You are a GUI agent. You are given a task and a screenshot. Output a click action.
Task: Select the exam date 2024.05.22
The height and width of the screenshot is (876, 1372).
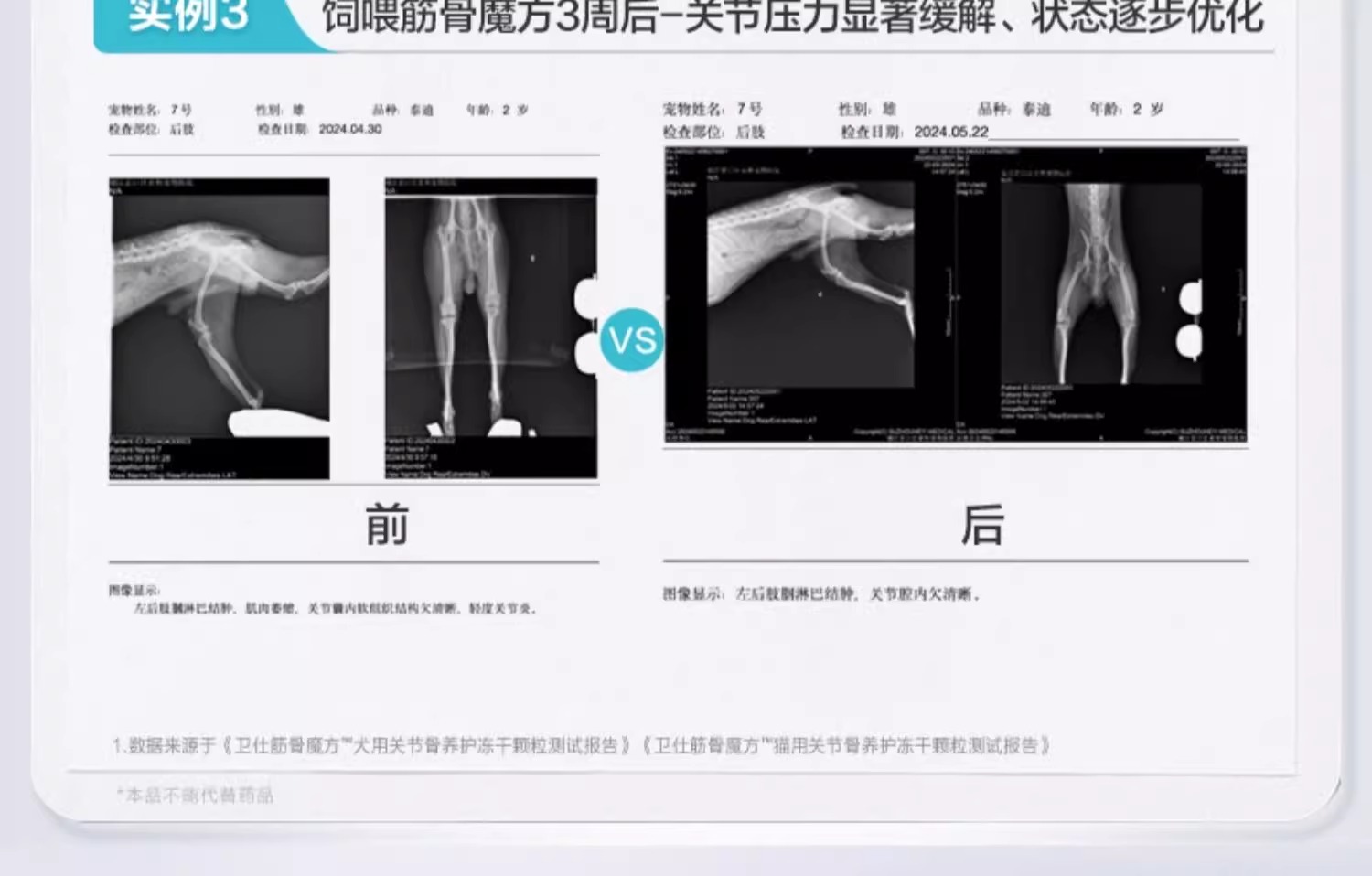950,133
